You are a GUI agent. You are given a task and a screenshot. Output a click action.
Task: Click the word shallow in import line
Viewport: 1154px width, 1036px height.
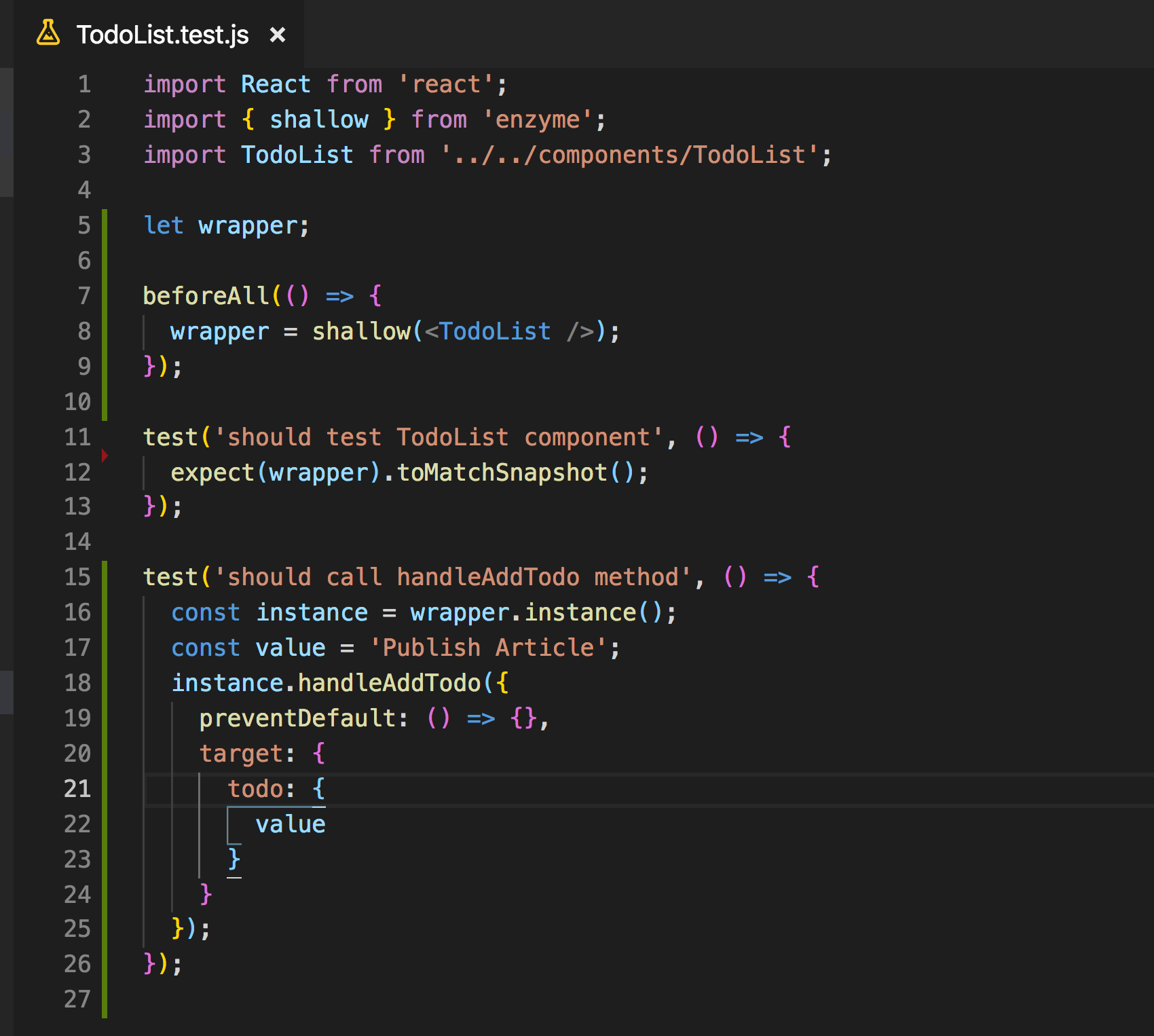pos(319,119)
